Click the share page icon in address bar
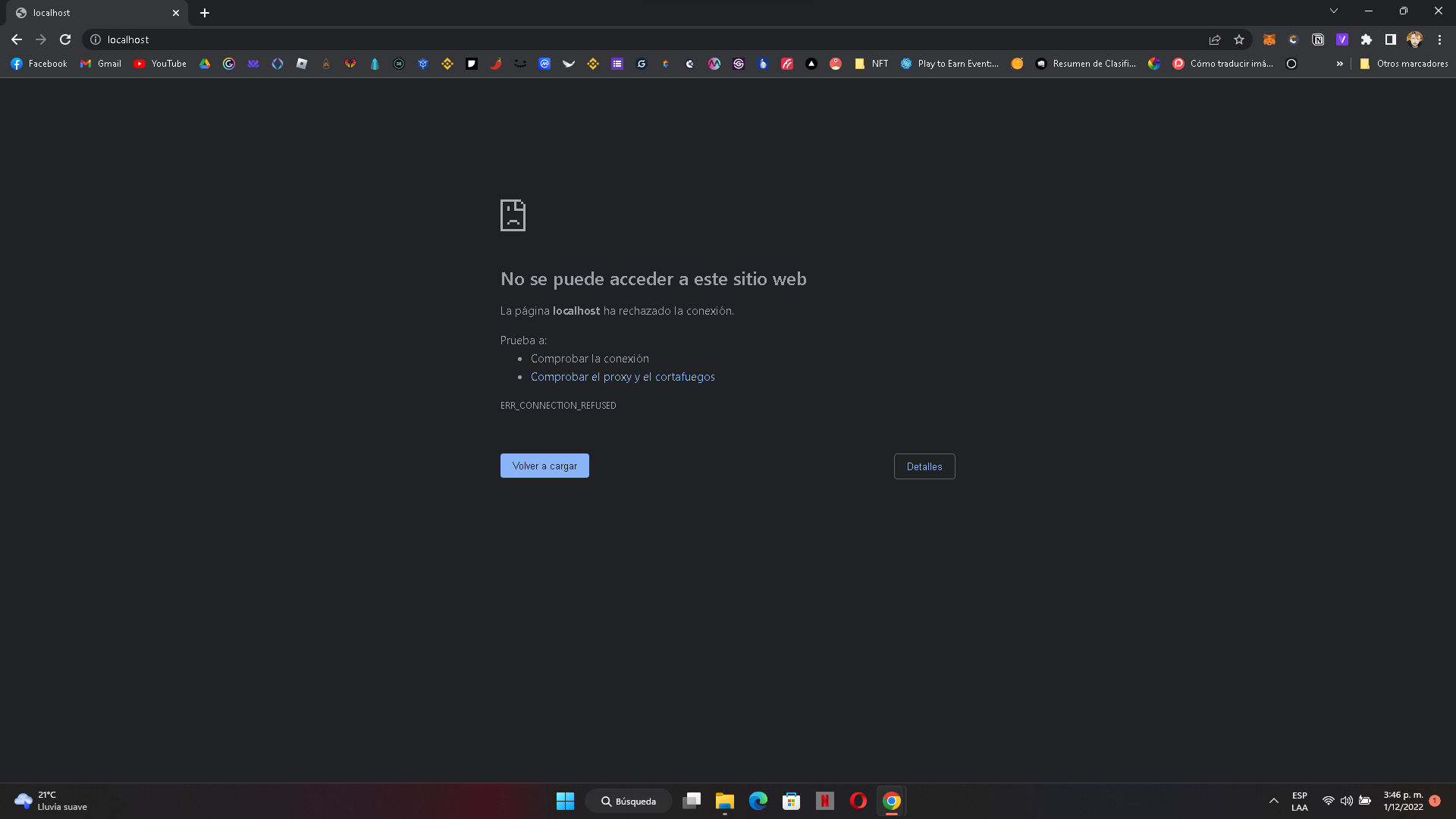Screen dimensions: 1456x819 click(x=1215, y=39)
